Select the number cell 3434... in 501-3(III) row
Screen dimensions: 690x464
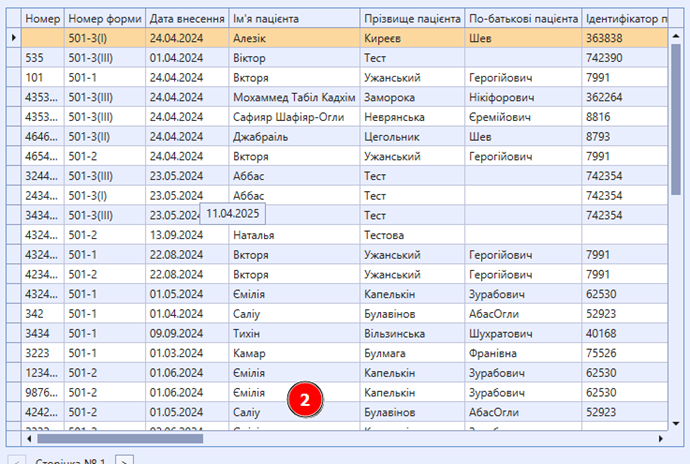pyautogui.click(x=43, y=215)
